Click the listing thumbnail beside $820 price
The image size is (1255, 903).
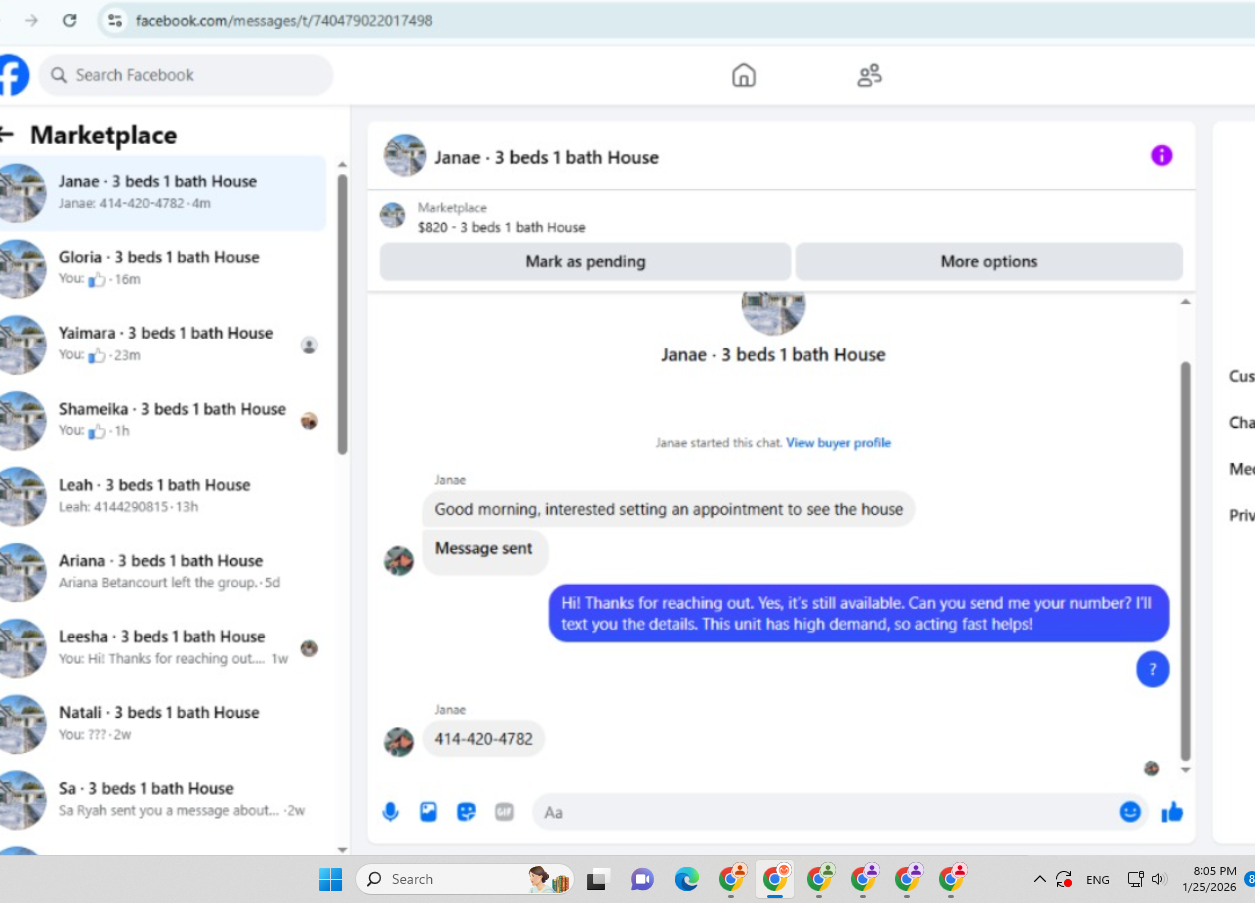[393, 215]
